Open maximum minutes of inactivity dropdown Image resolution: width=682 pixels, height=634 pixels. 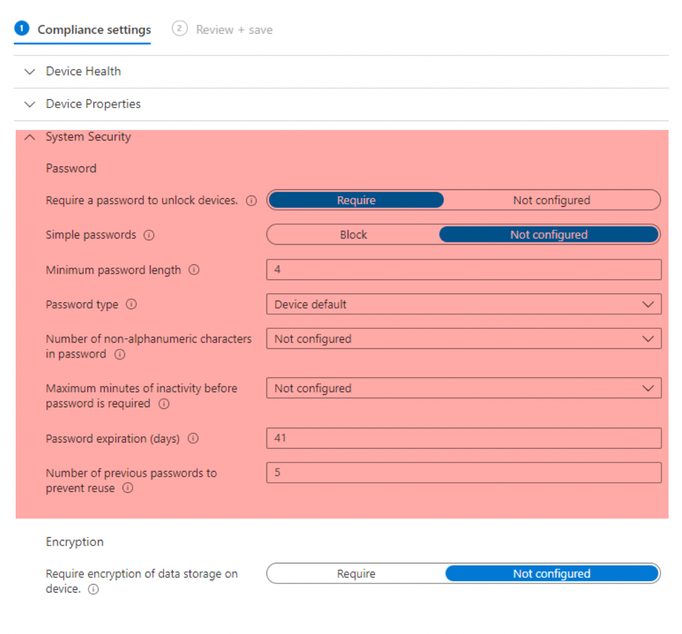point(464,388)
